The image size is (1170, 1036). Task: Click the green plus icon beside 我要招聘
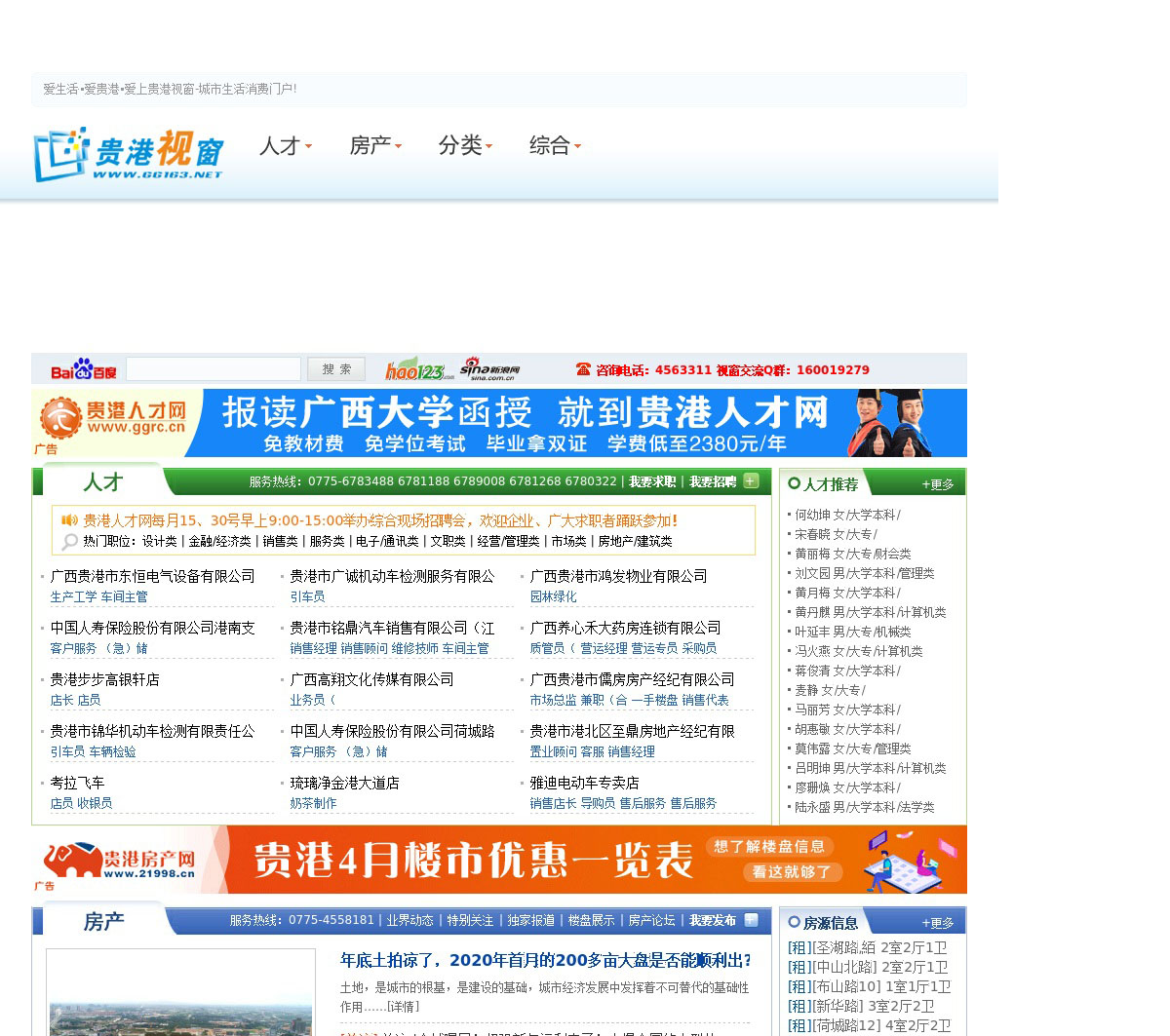pos(751,480)
